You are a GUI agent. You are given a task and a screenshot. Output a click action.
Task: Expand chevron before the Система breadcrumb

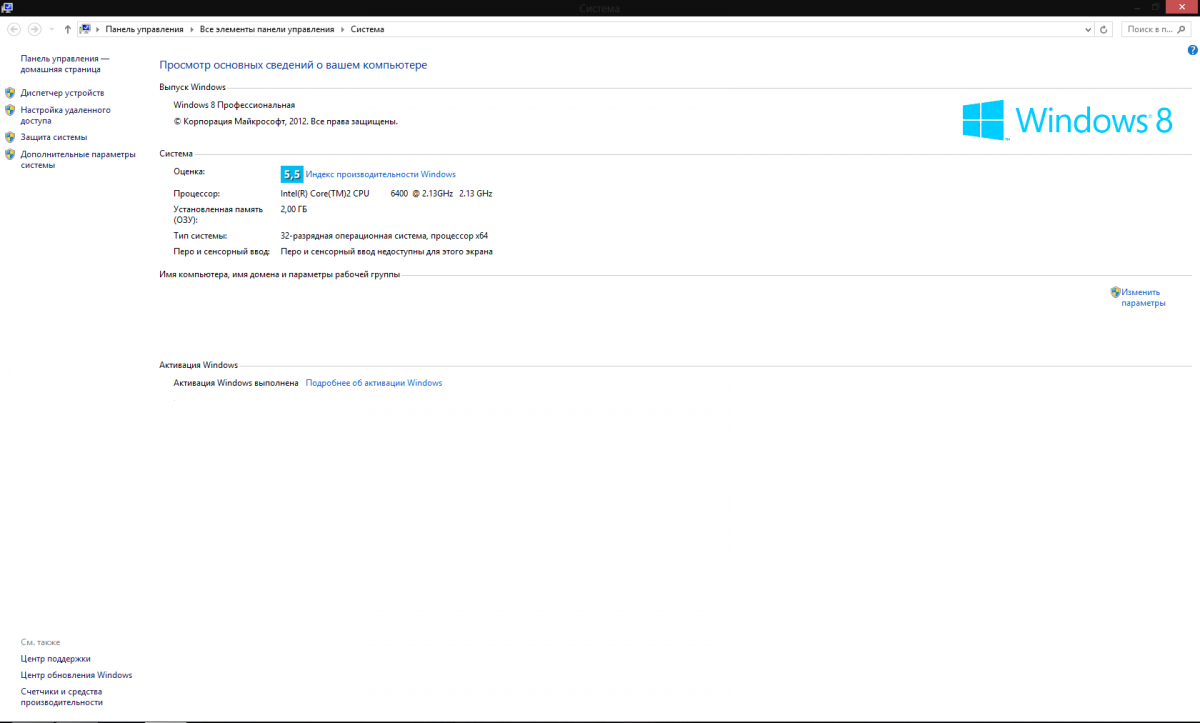click(x=343, y=30)
